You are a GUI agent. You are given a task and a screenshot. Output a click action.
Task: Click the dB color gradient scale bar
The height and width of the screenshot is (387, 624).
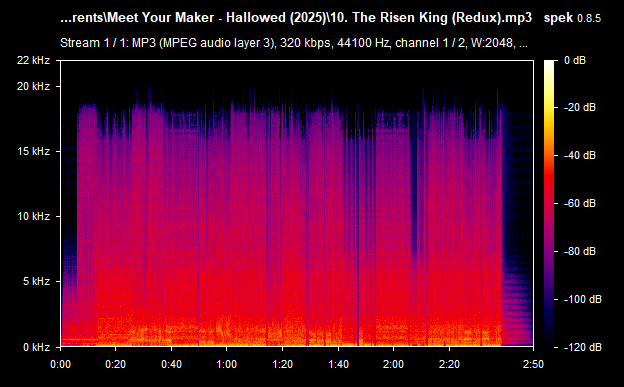549,203
